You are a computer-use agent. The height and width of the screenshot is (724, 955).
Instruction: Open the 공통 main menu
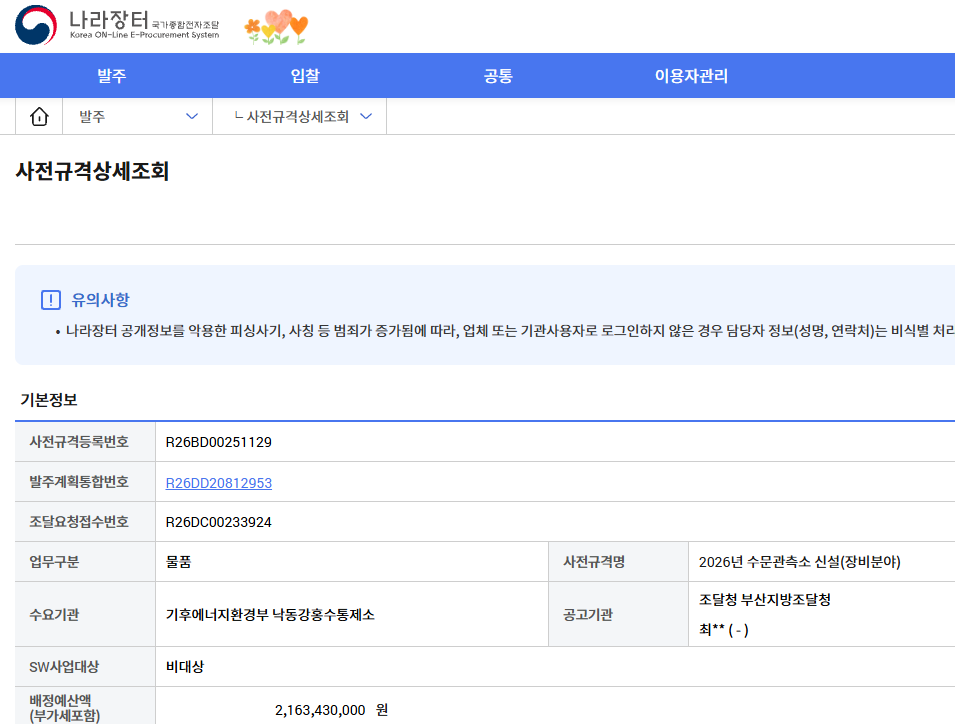[x=498, y=76]
